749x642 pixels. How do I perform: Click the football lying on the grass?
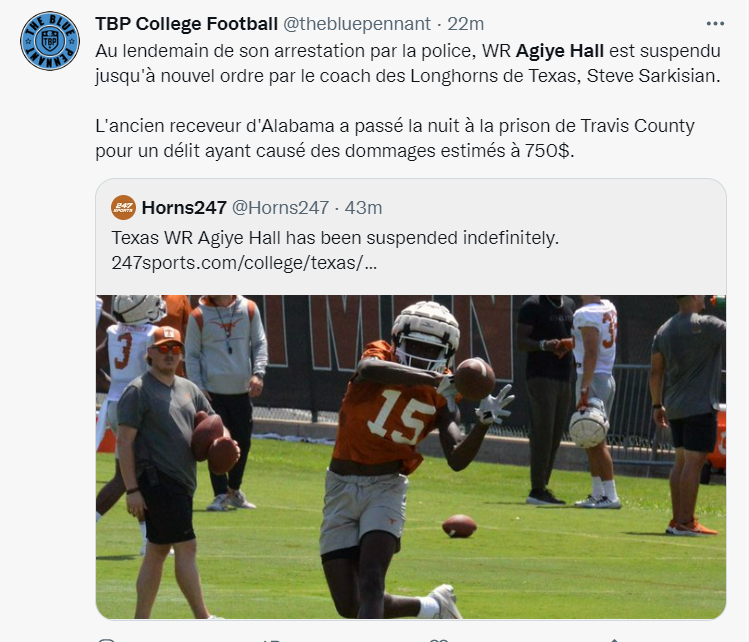[459, 525]
